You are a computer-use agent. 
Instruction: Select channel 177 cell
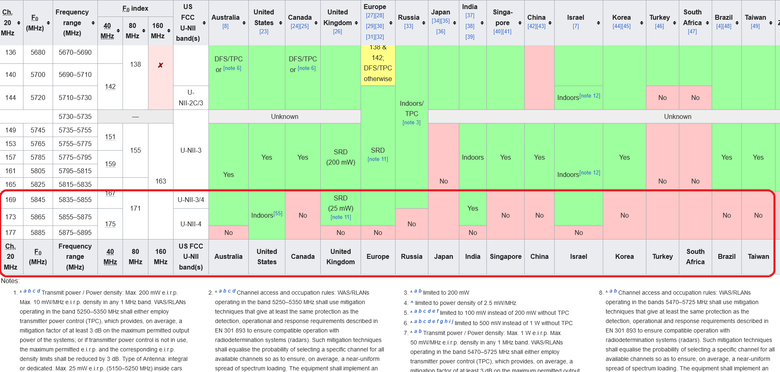point(11,232)
